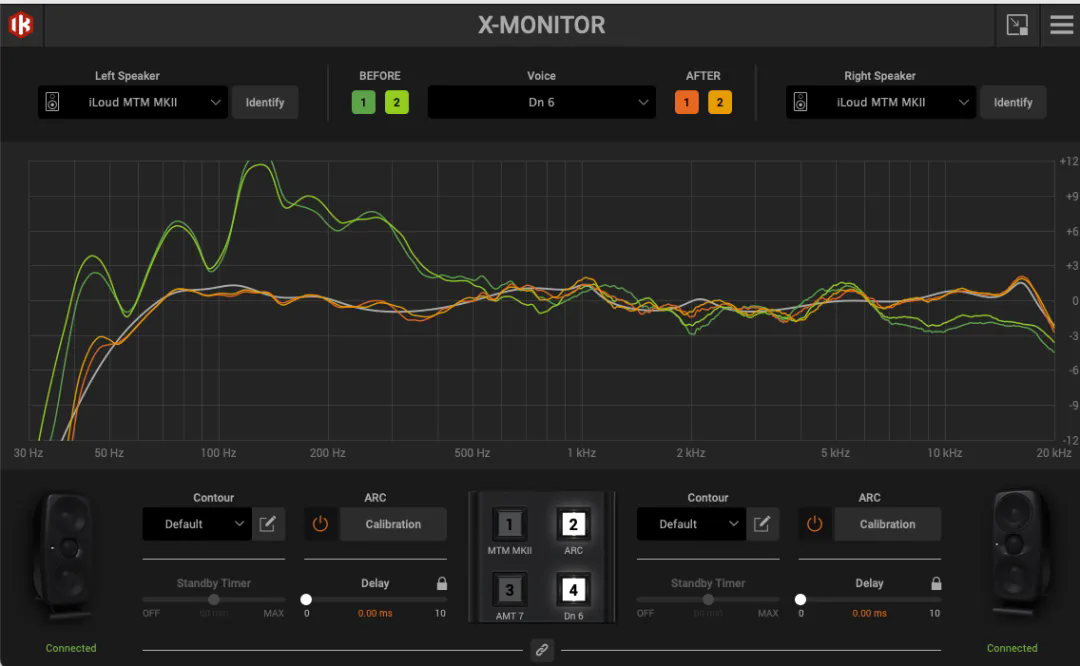1080x666 pixels.
Task: Click the right Delay slider handle
Action: [800, 599]
